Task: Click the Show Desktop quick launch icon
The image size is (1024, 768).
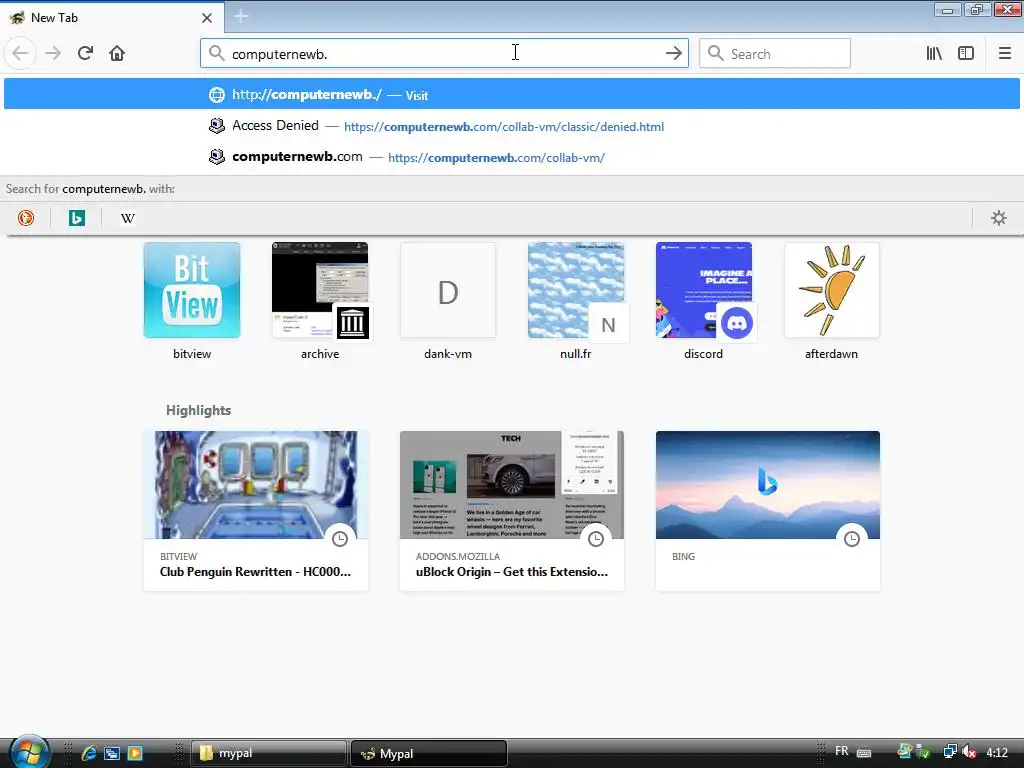Action: [x=112, y=753]
